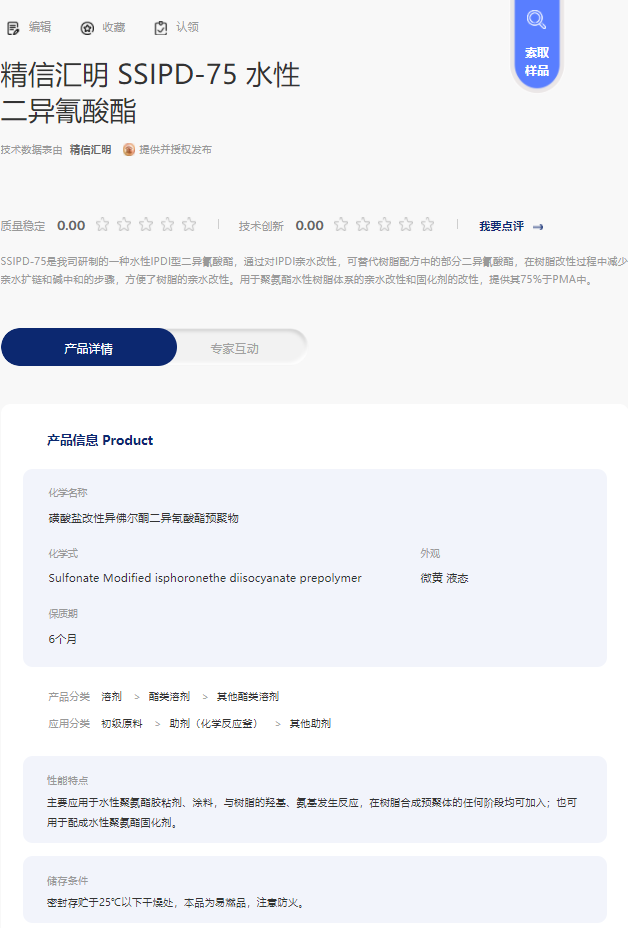Click the 储存条件 section label

67,881
